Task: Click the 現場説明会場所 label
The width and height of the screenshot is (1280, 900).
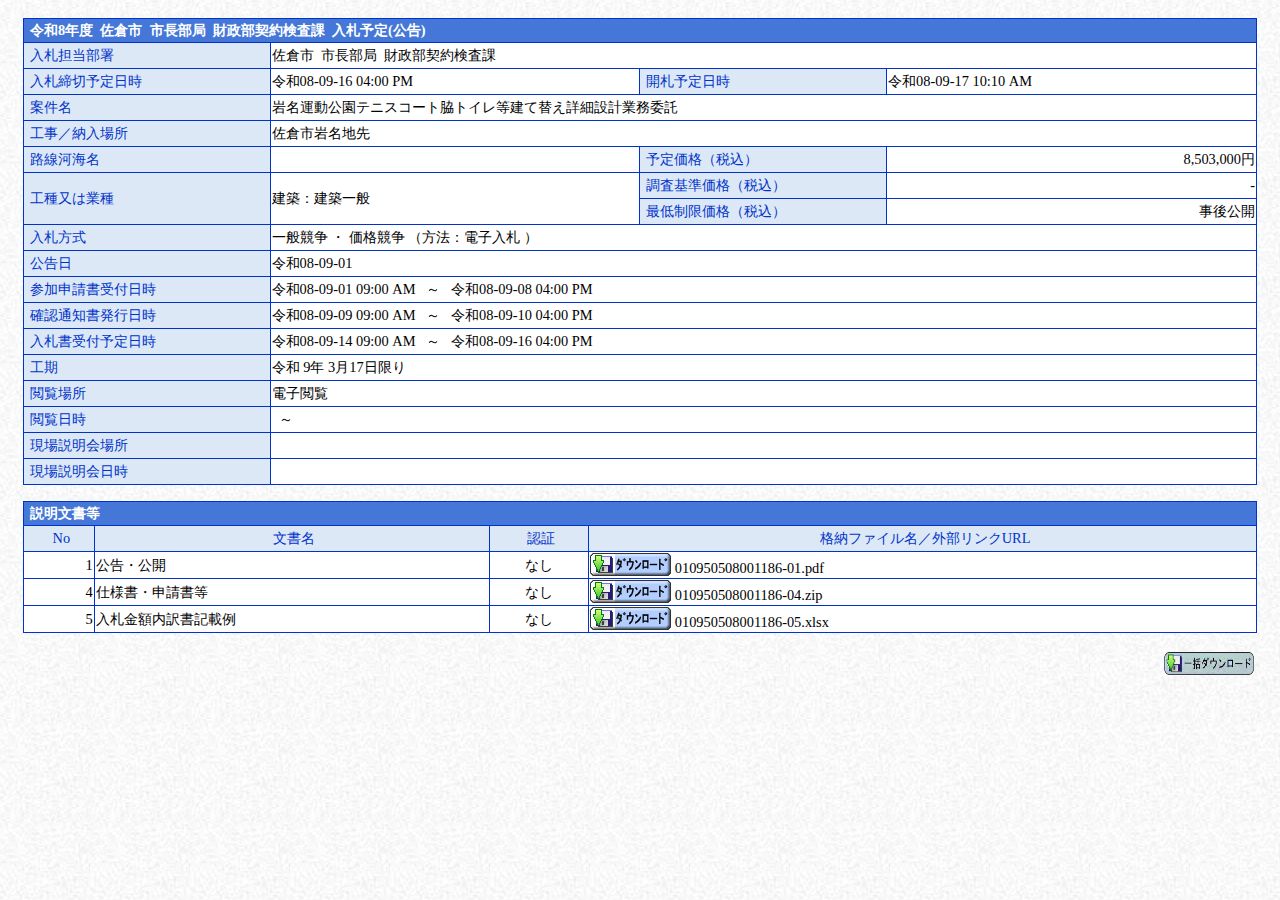Action: point(147,445)
